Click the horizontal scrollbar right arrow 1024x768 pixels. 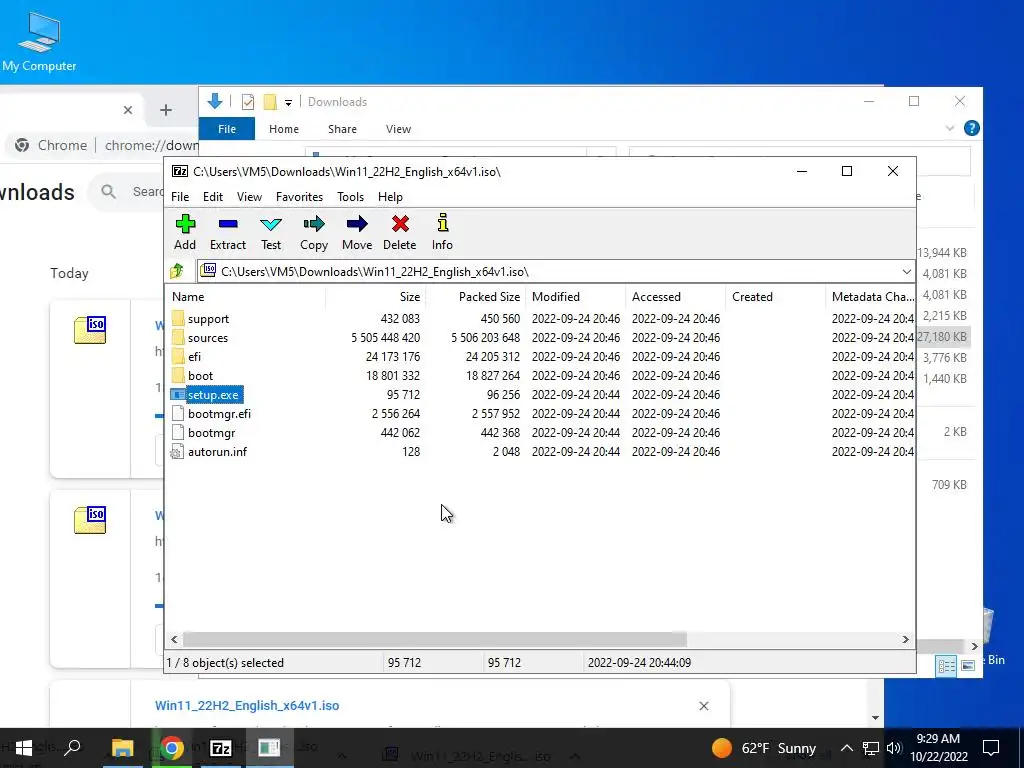coord(906,639)
